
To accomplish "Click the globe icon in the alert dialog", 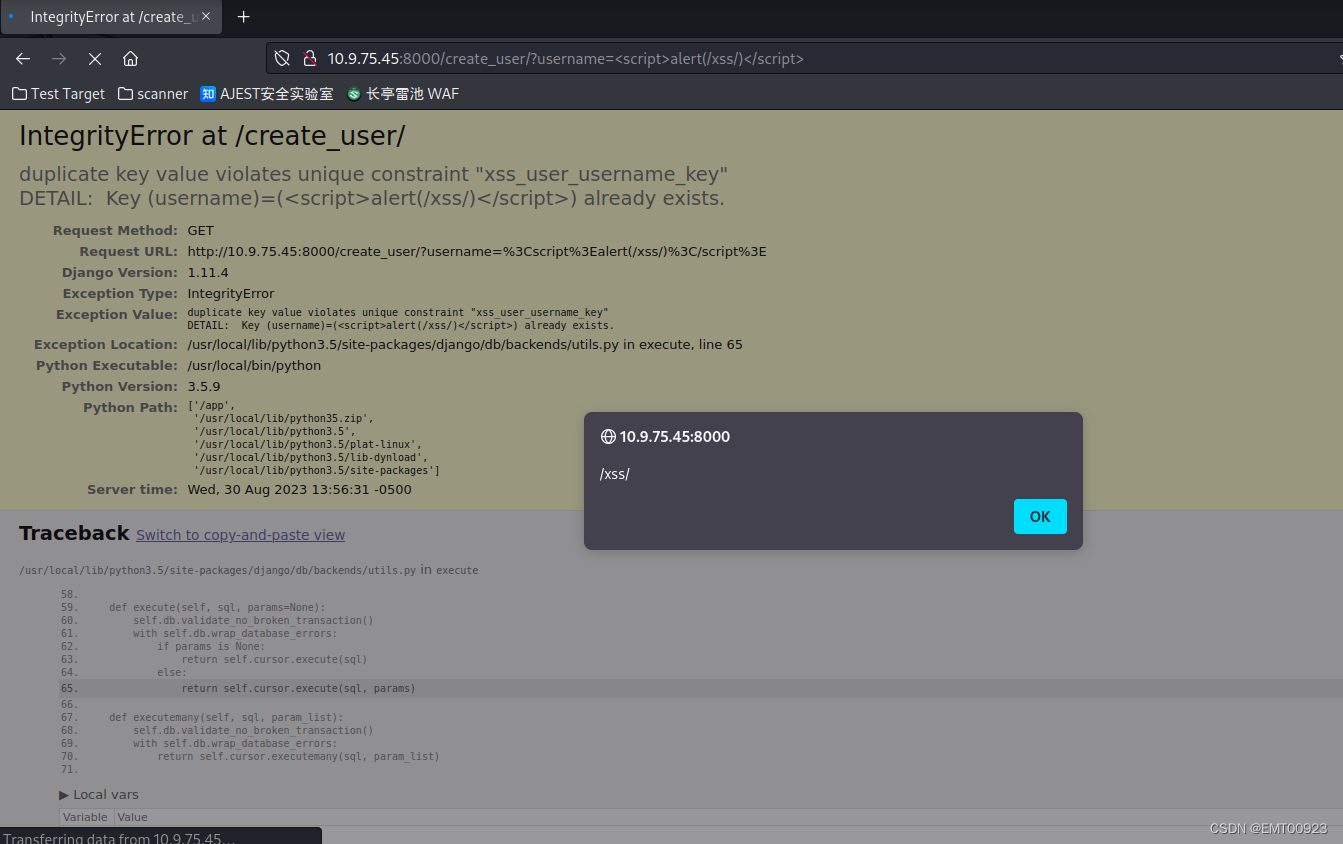I will (608, 437).
